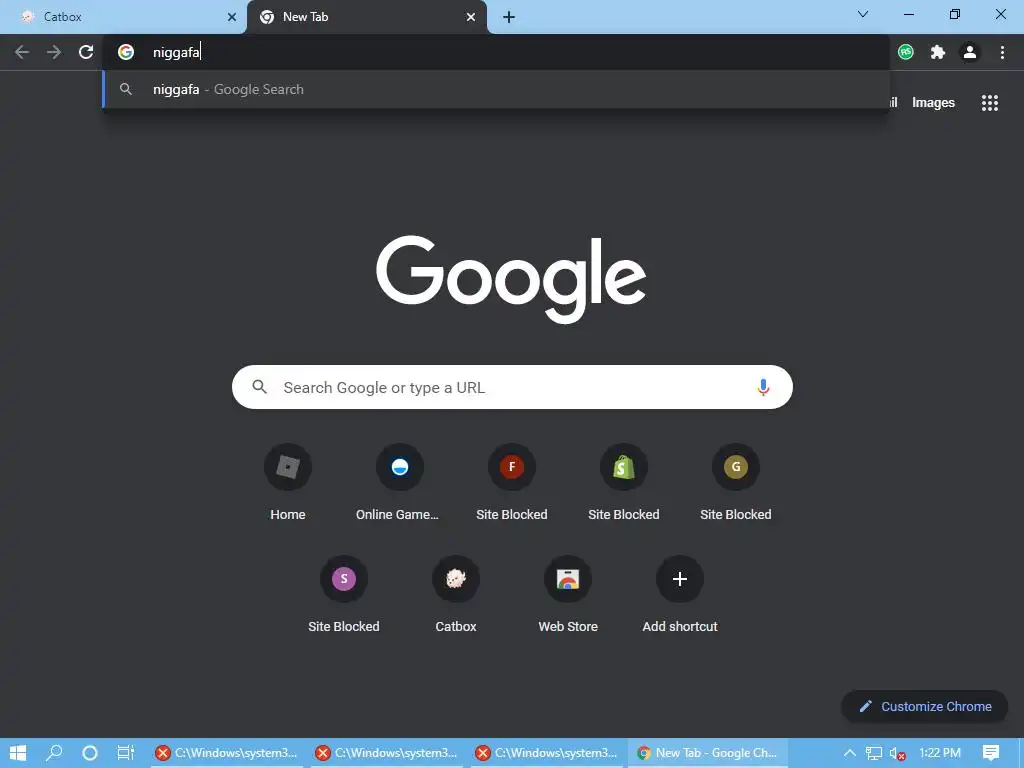Open the Site Blocked shortcut with Shopify icon
The width and height of the screenshot is (1024, 768).
[624, 482]
